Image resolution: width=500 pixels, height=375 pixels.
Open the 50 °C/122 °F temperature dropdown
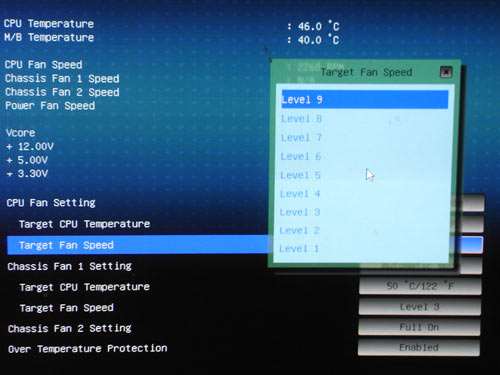pyautogui.click(x=420, y=286)
